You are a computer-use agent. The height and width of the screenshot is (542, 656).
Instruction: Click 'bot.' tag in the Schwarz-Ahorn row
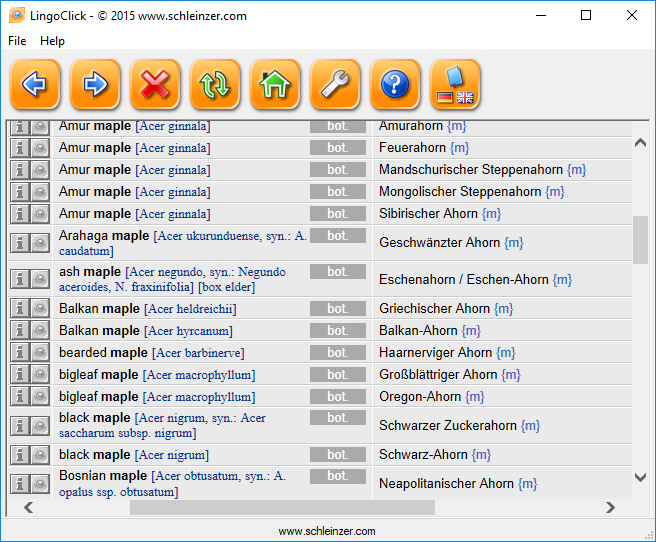[338, 455]
